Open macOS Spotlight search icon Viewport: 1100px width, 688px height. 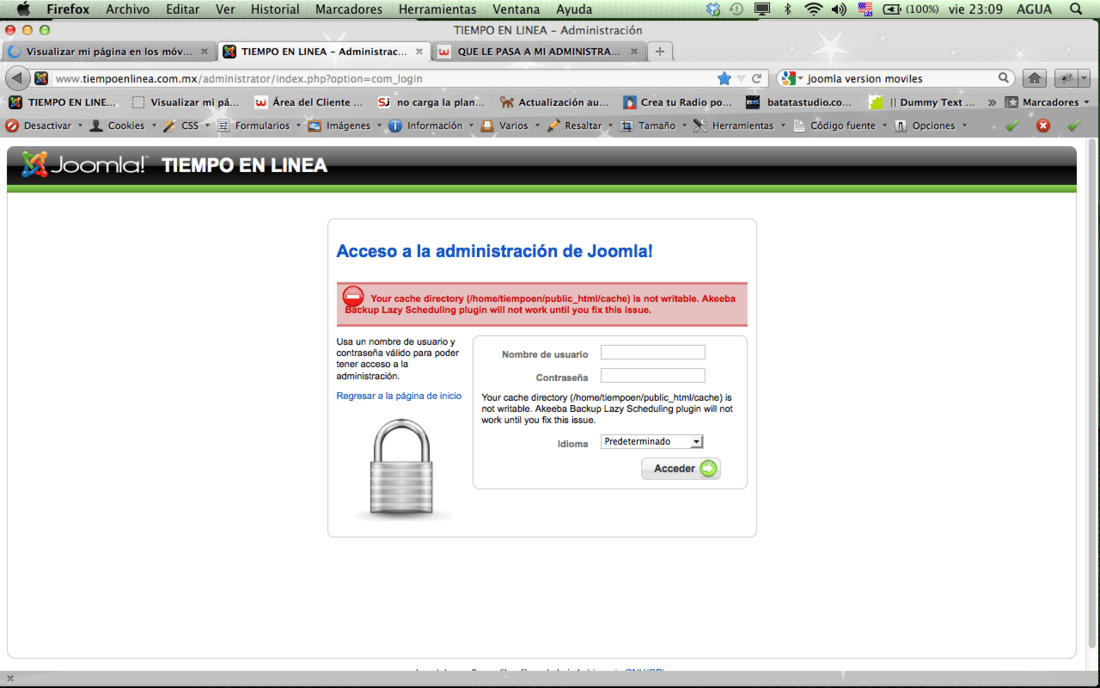coord(1076,9)
